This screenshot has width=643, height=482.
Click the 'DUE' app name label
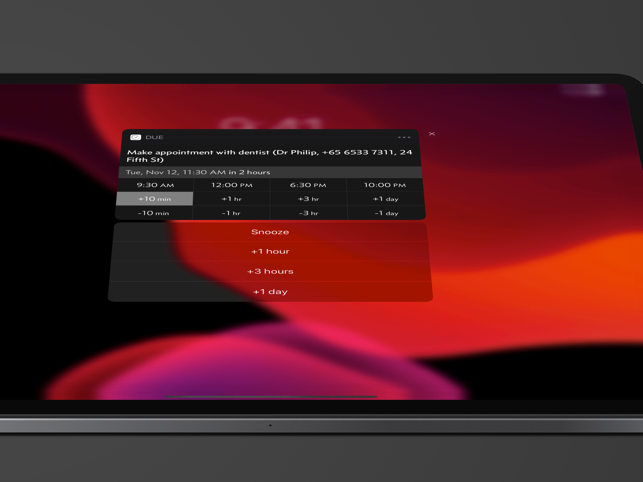(x=154, y=137)
